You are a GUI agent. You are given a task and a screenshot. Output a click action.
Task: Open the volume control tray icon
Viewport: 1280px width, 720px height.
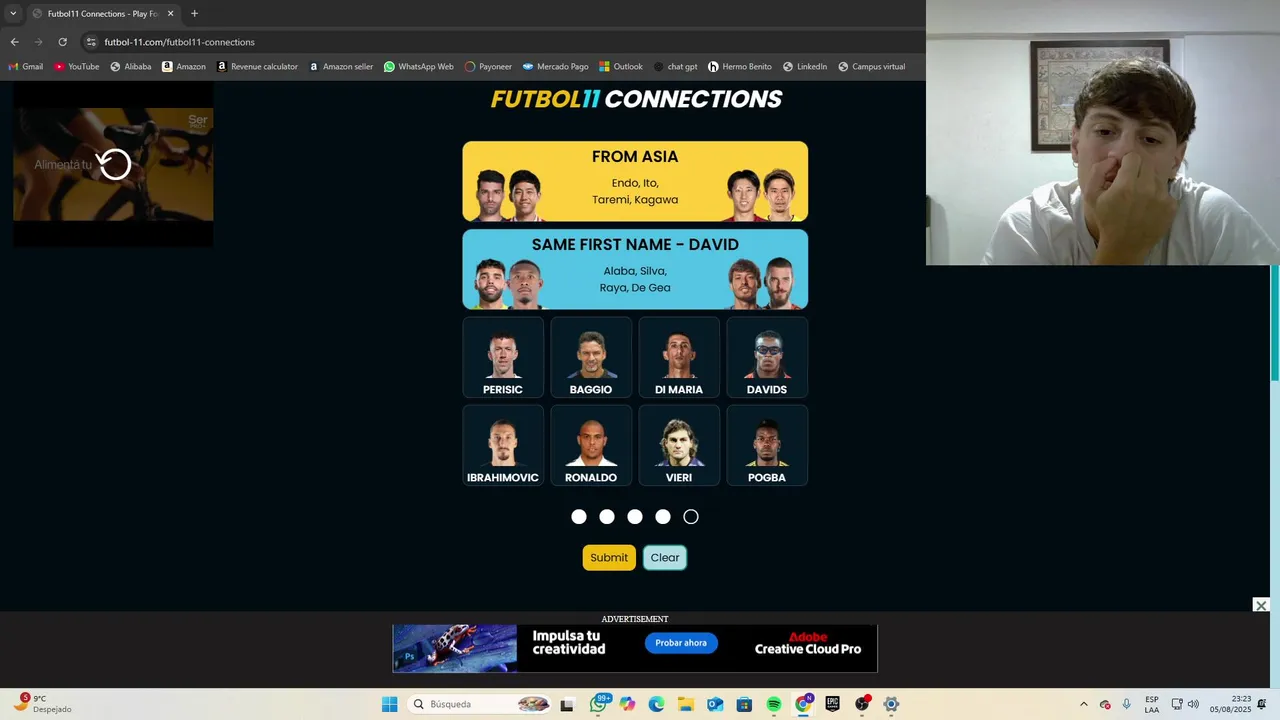[1193, 704]
